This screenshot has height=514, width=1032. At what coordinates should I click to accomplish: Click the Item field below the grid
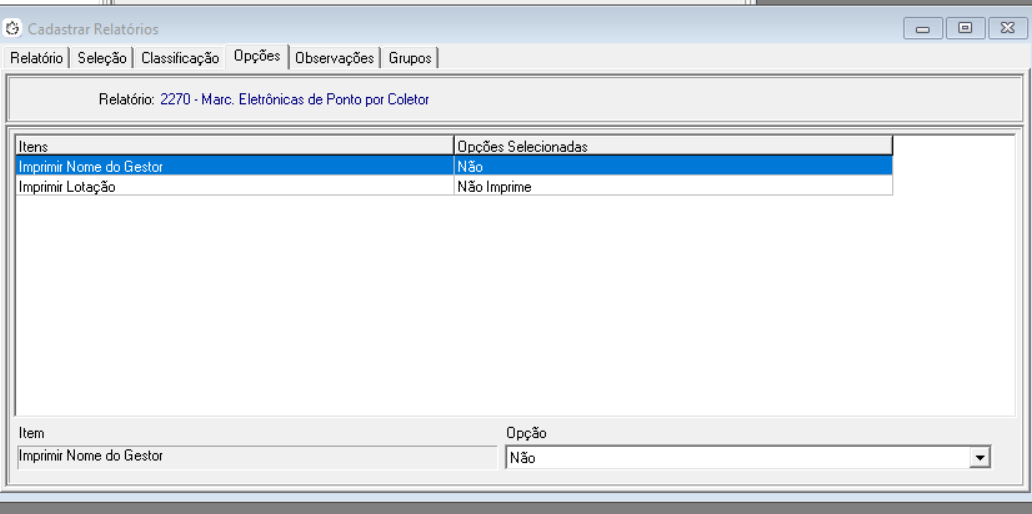[255, 457]
